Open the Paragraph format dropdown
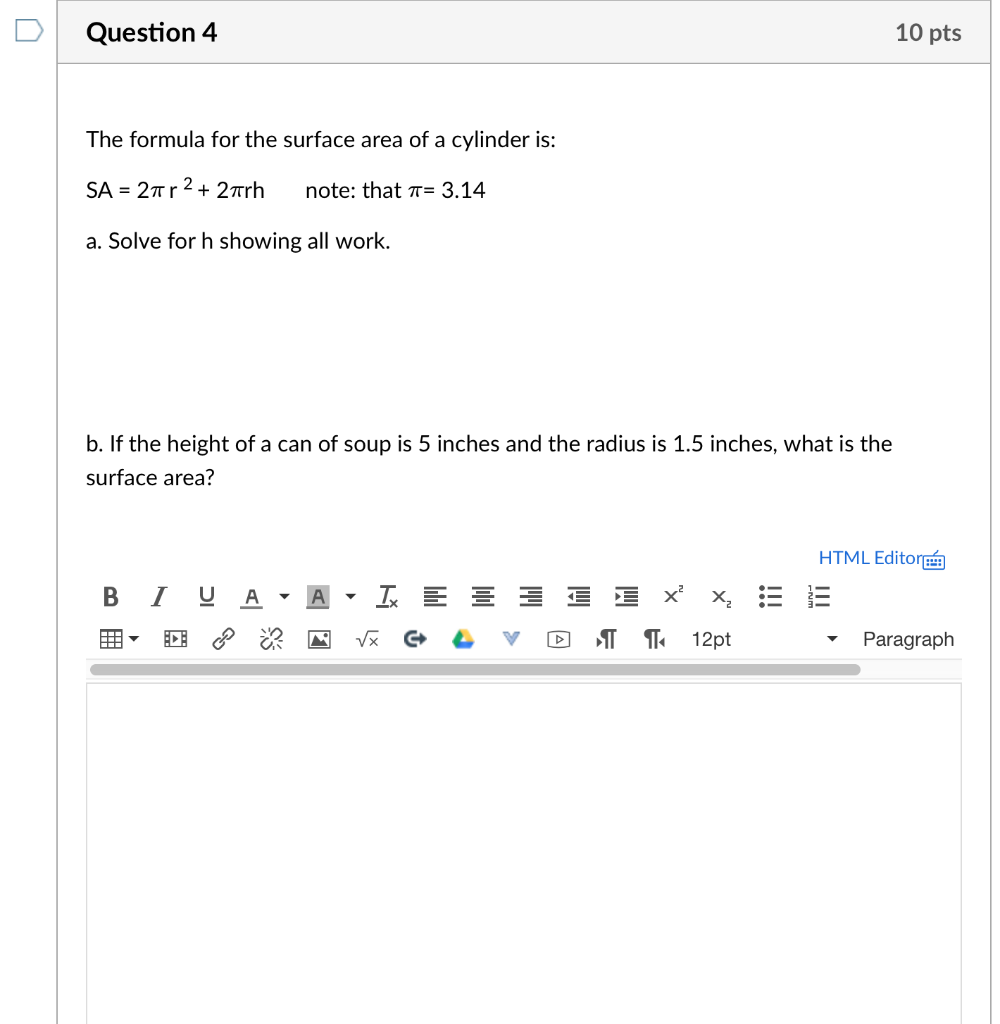 (908, 639)
